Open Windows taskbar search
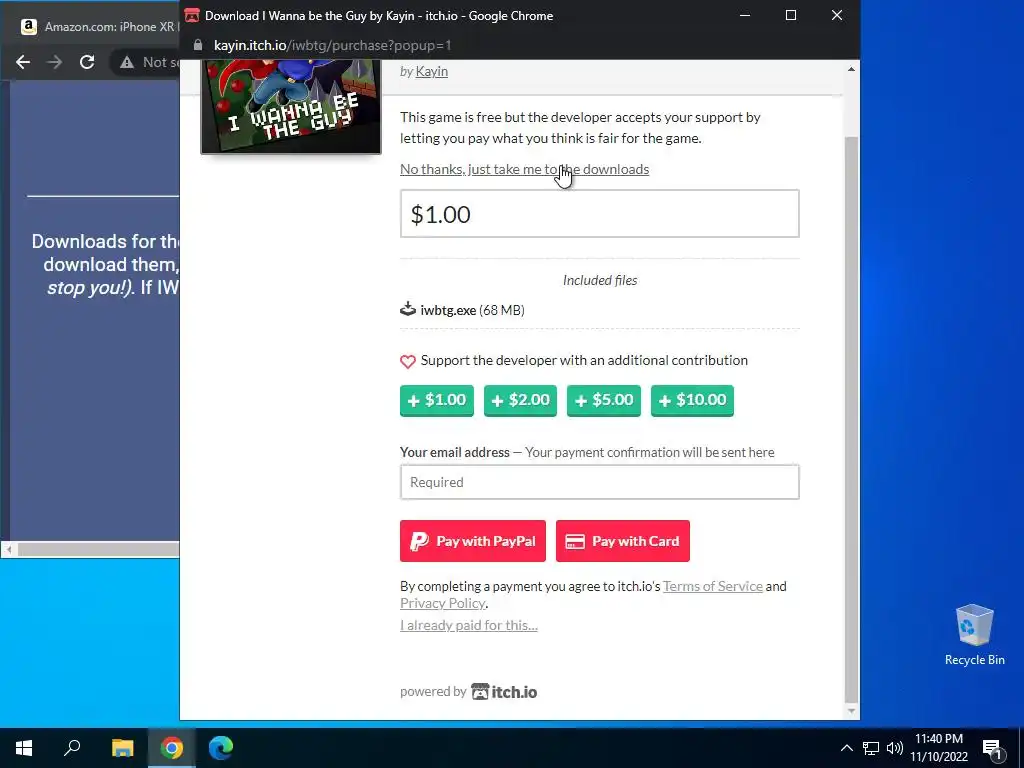This screenshot has height=768, width=1024. 72,748
